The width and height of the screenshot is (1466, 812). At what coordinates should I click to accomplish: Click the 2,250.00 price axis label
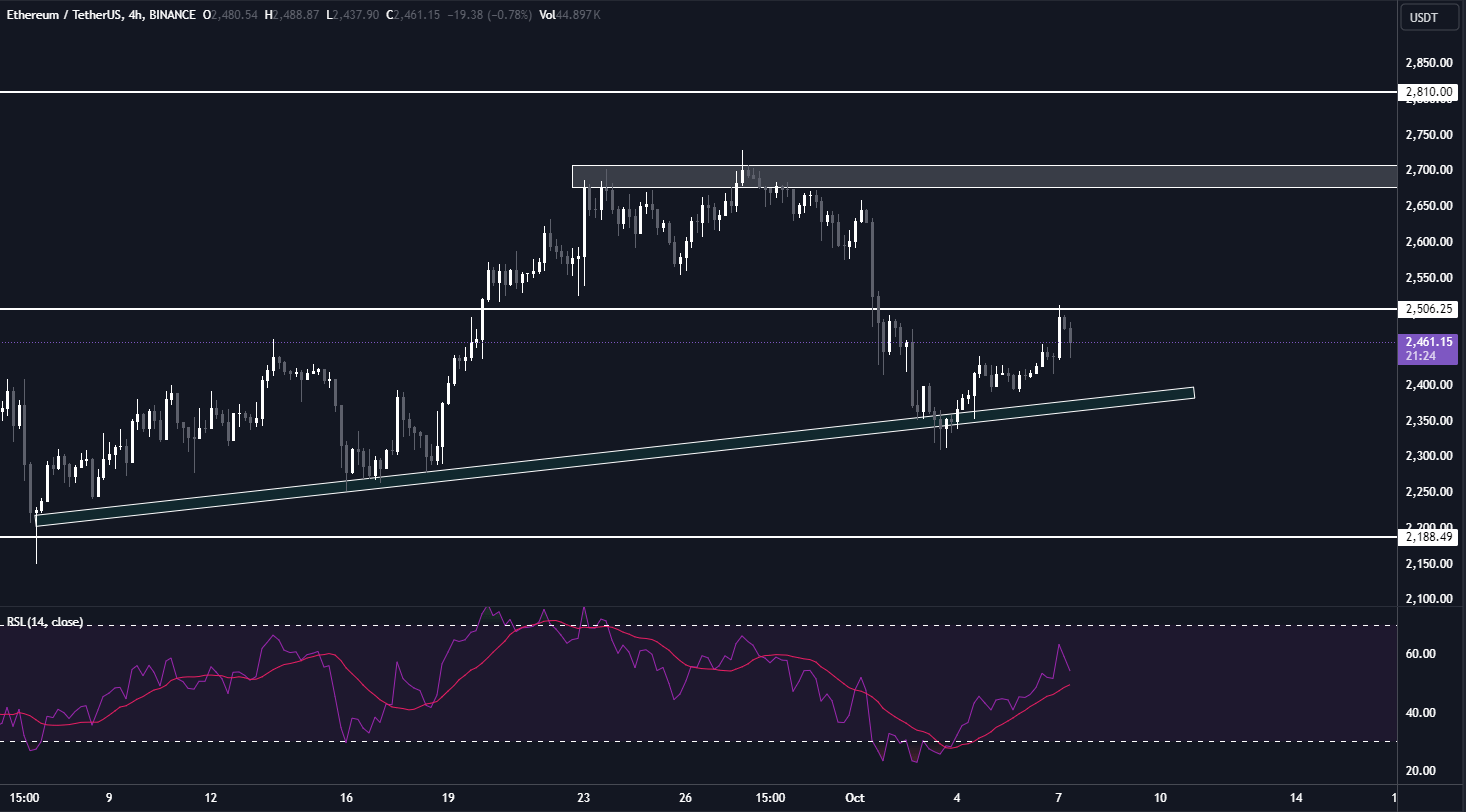1428,492
